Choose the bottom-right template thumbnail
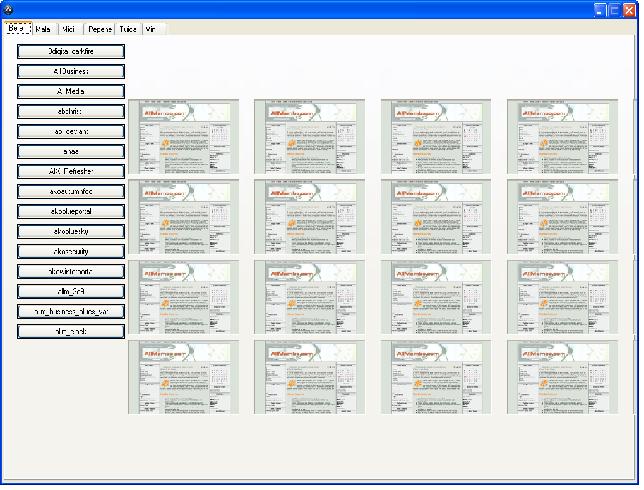 [x=561, y=377]
